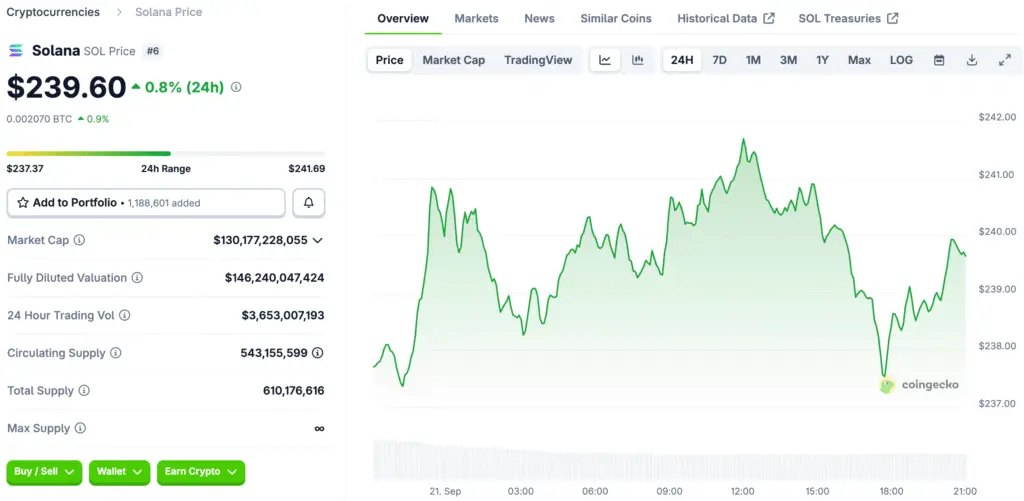Select the TradingView chart toggle
The height and width of the screenshot is (501, 1024).
coord(538,60)
